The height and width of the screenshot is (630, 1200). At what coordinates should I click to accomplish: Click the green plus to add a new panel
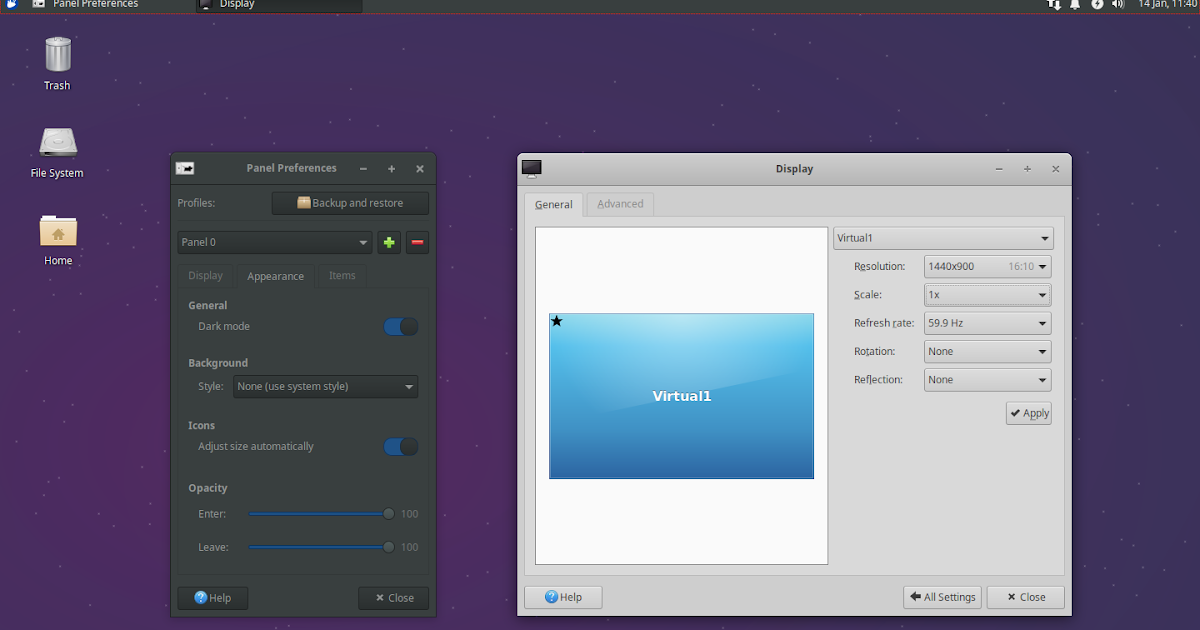pos(389,242)
